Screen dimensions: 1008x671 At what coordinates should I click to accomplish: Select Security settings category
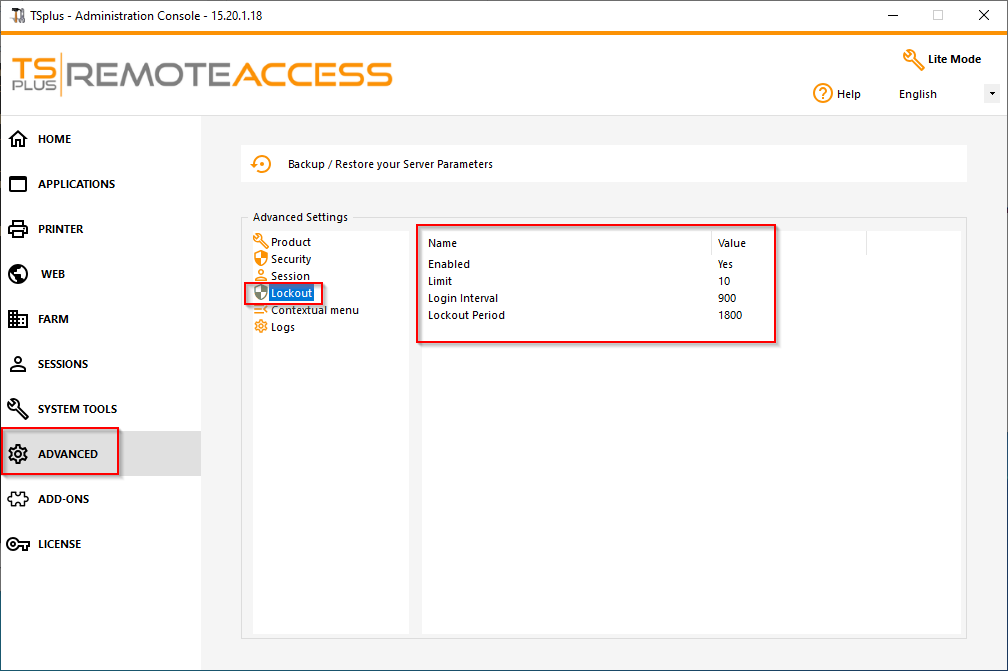click(x=290, y=259)
